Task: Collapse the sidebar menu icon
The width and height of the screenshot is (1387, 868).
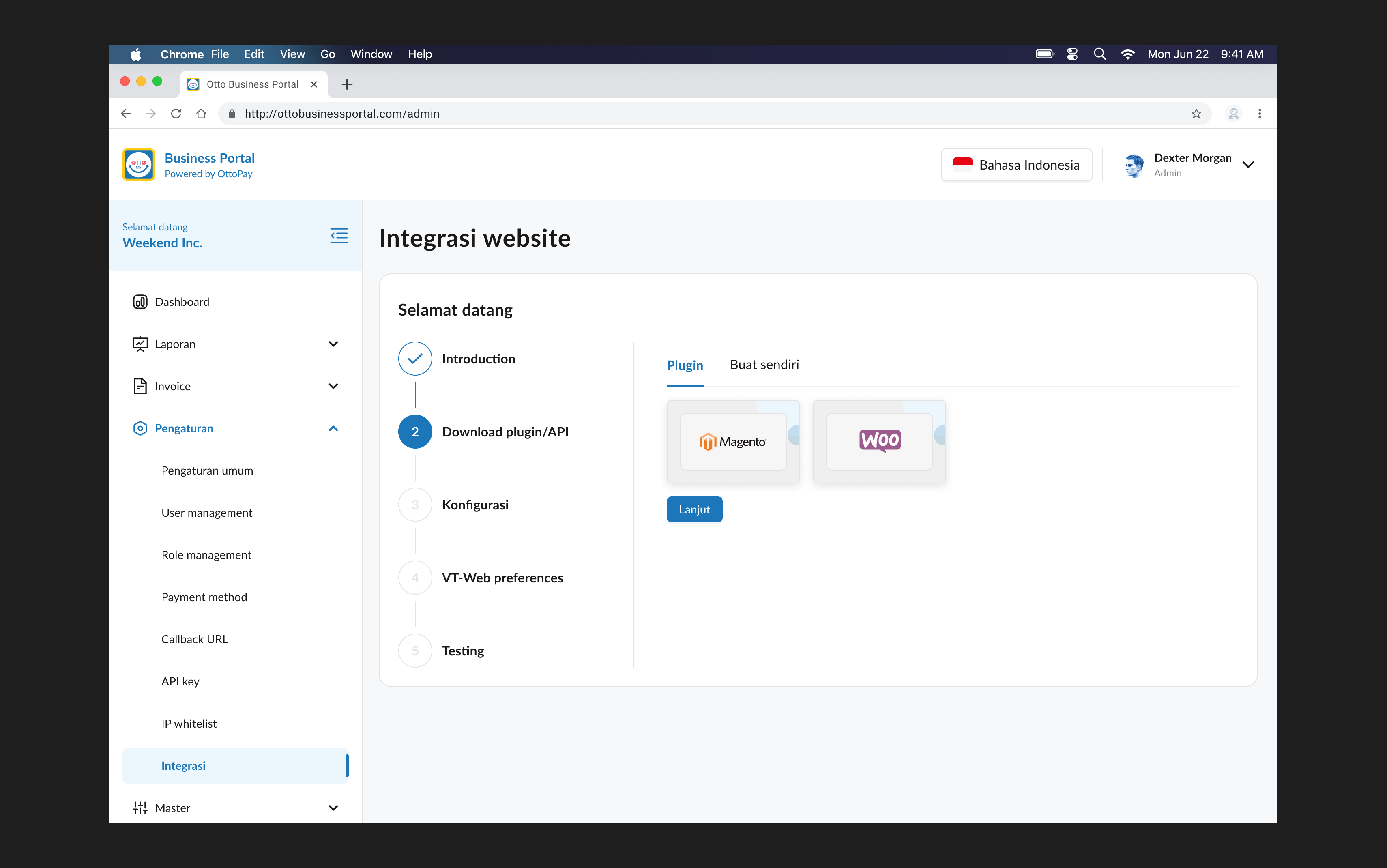Action: pyautogui.click(x=339, y=235)
